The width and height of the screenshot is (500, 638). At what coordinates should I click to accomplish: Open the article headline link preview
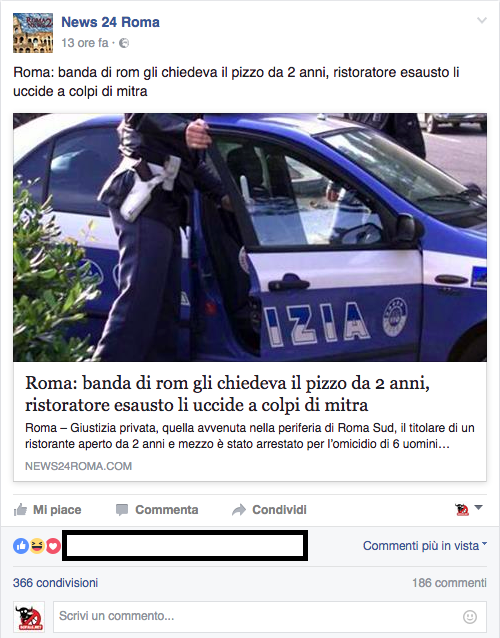click(x=227, y=393)
